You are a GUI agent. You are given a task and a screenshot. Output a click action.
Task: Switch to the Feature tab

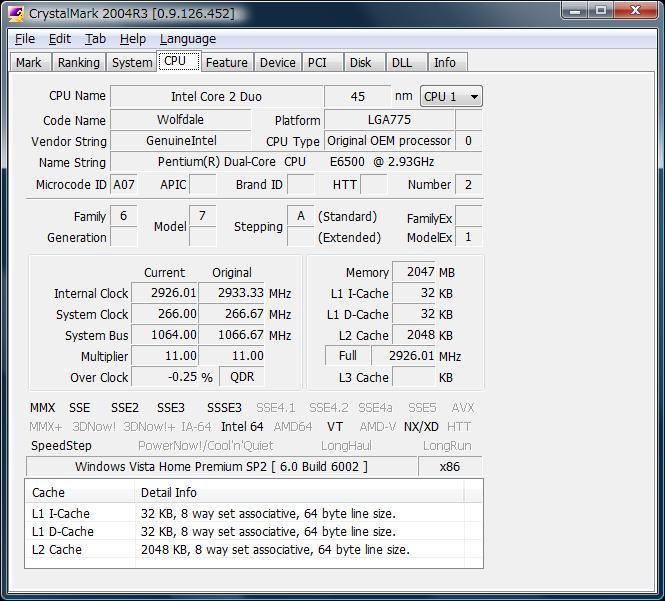[227, 62]
